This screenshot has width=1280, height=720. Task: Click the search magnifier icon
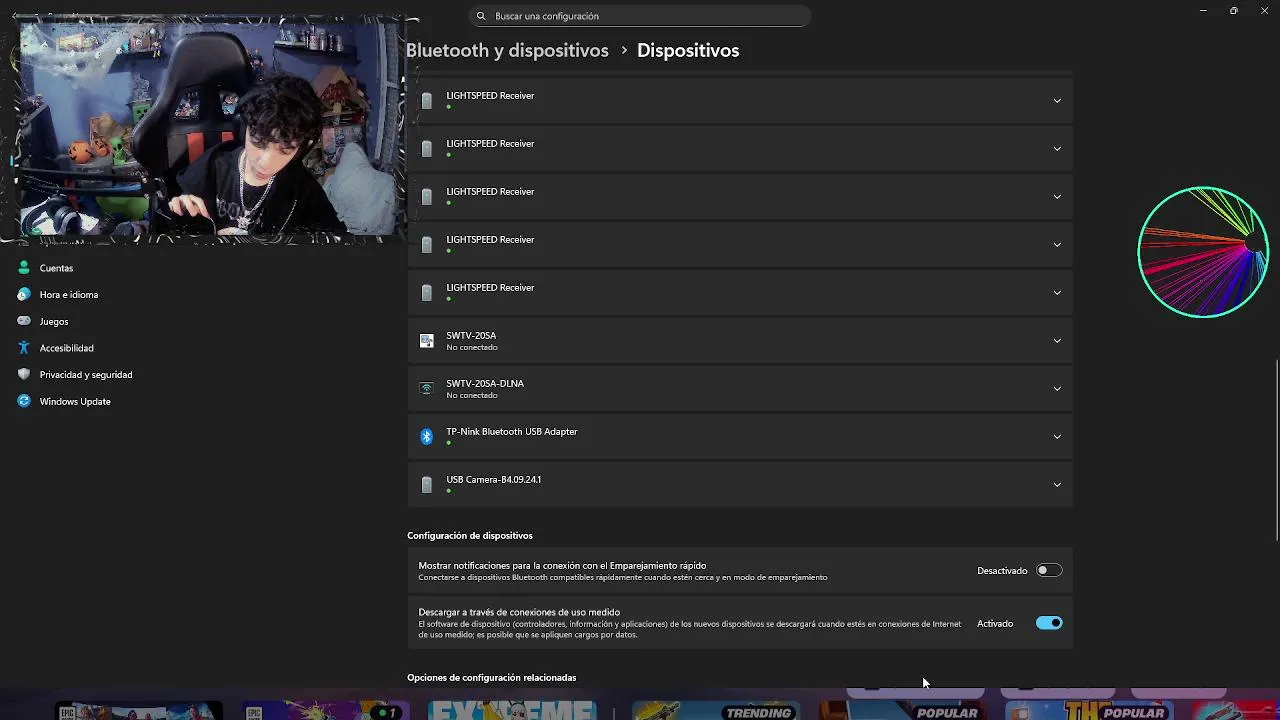(481, 16)
